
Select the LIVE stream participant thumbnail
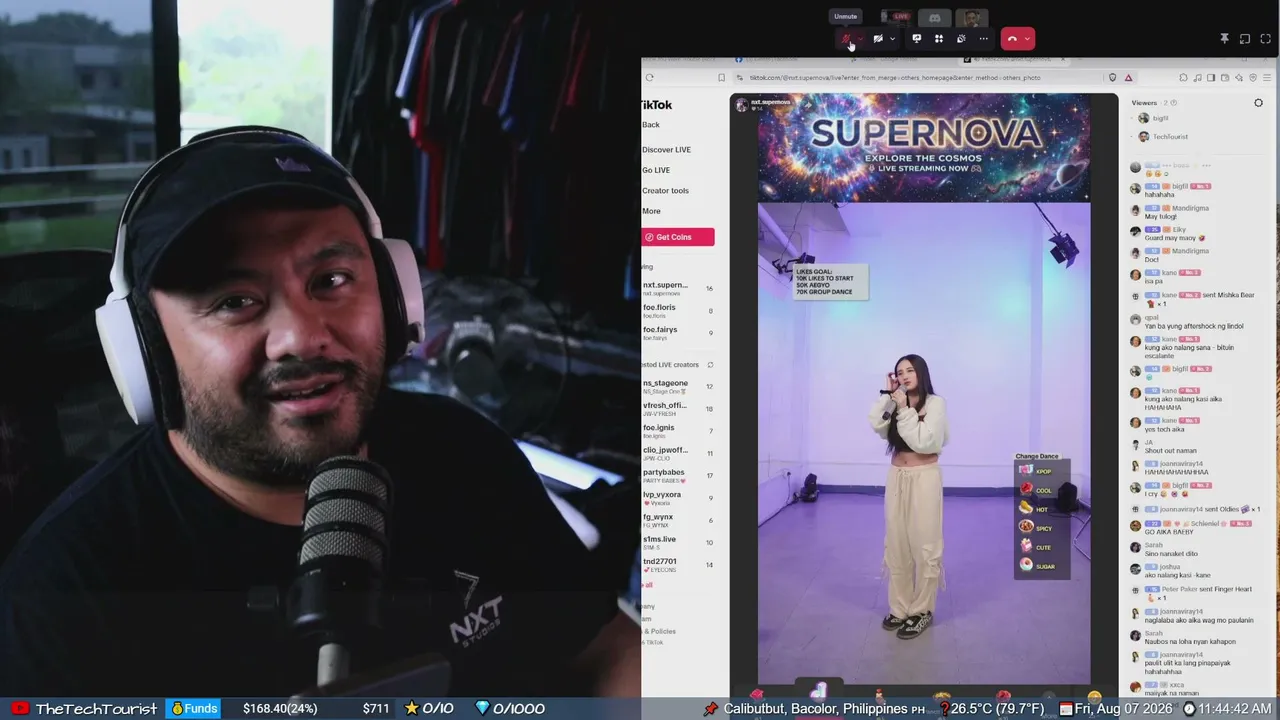pyautogui.click(x=895, y=17)
